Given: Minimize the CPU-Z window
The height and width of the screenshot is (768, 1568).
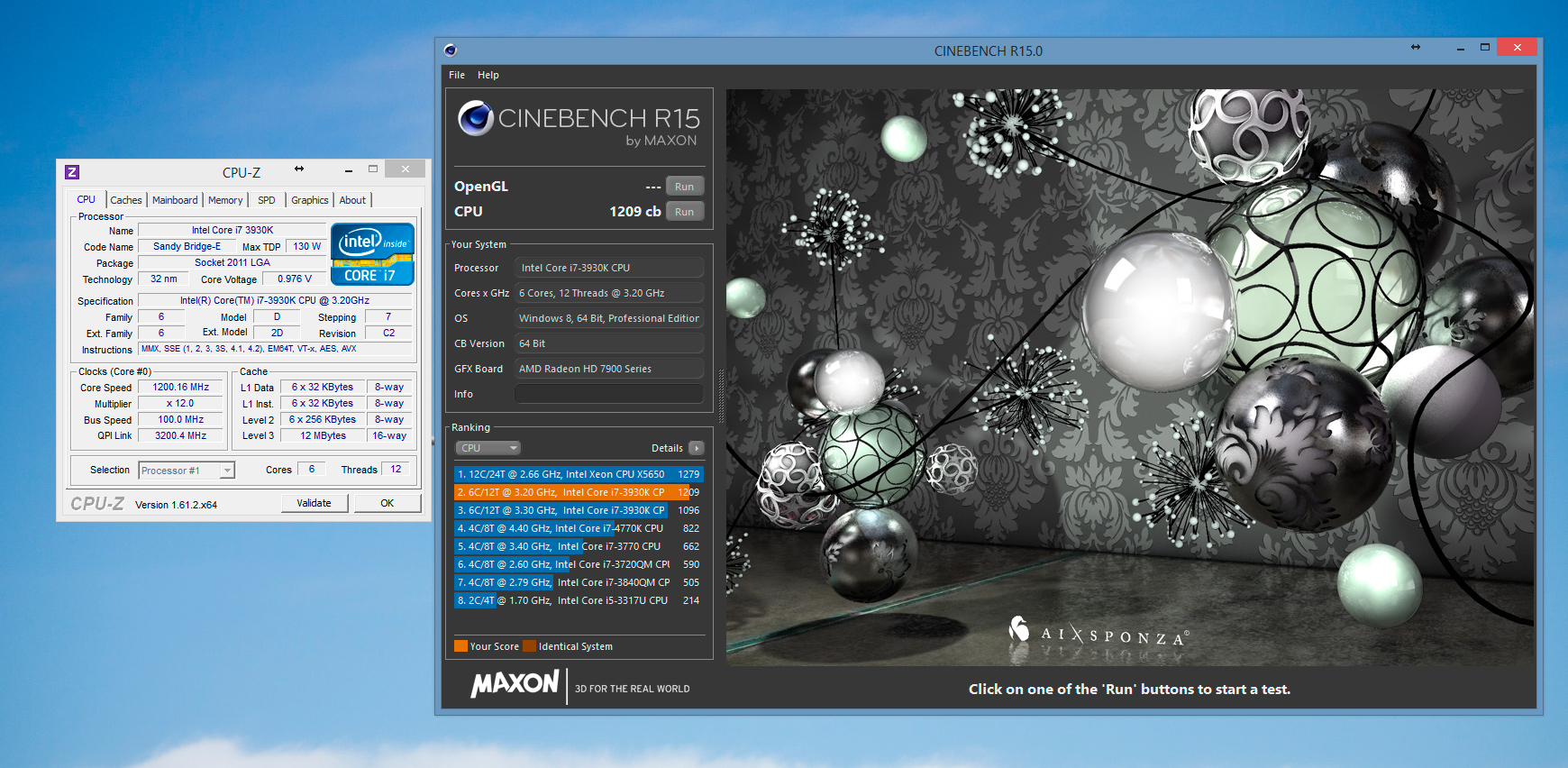Looking at the screenshot, I should pyautogui.click(x=348, y=170).
